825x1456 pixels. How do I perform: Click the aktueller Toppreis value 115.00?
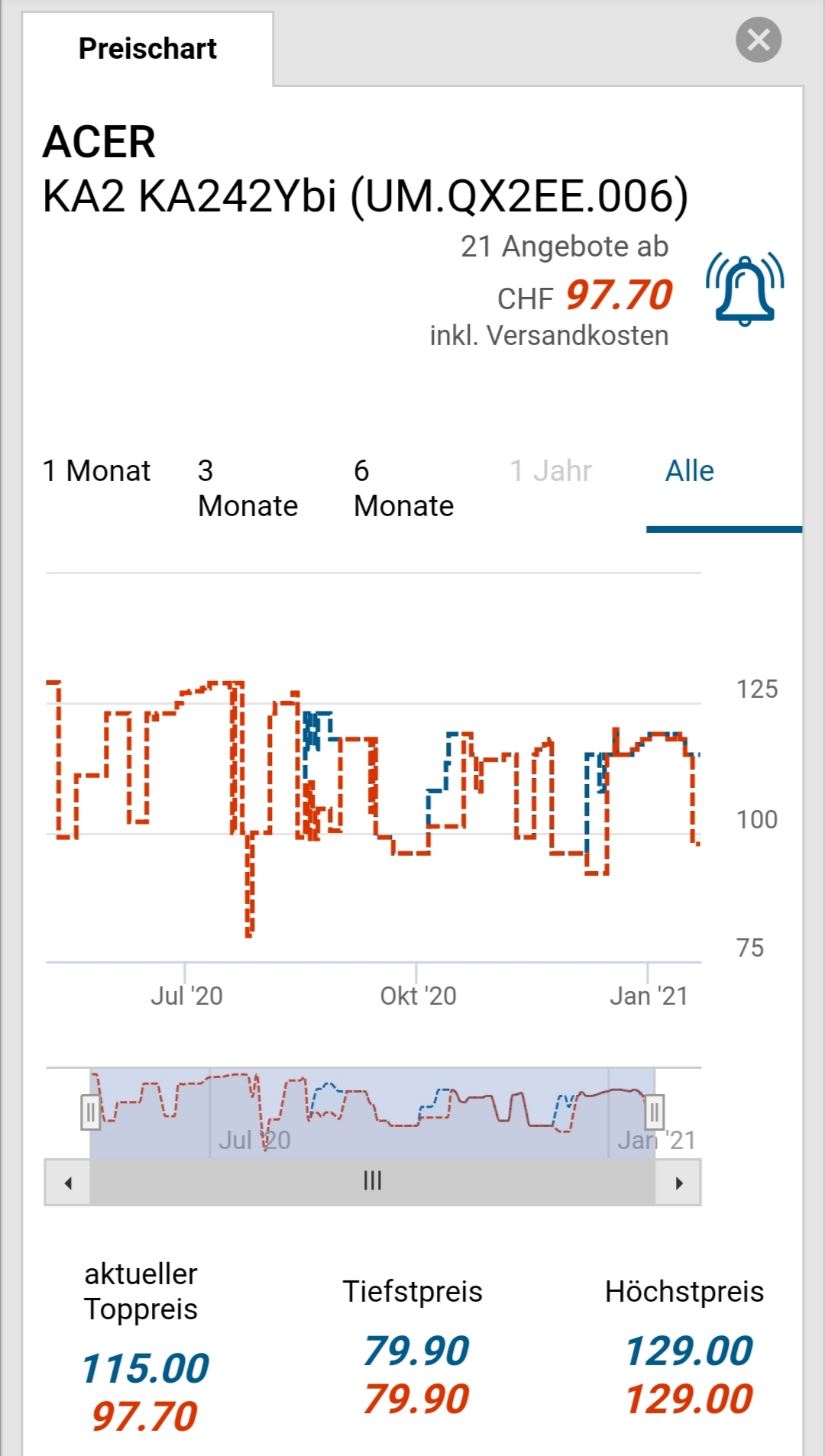click(x=145, y=1367)
